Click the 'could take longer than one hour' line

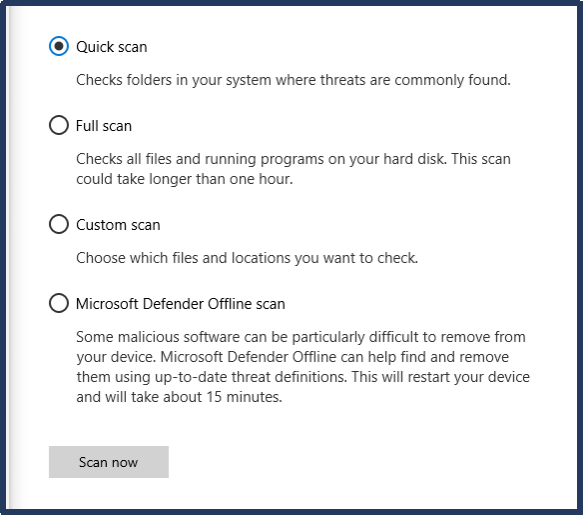(x=184, y=179)
